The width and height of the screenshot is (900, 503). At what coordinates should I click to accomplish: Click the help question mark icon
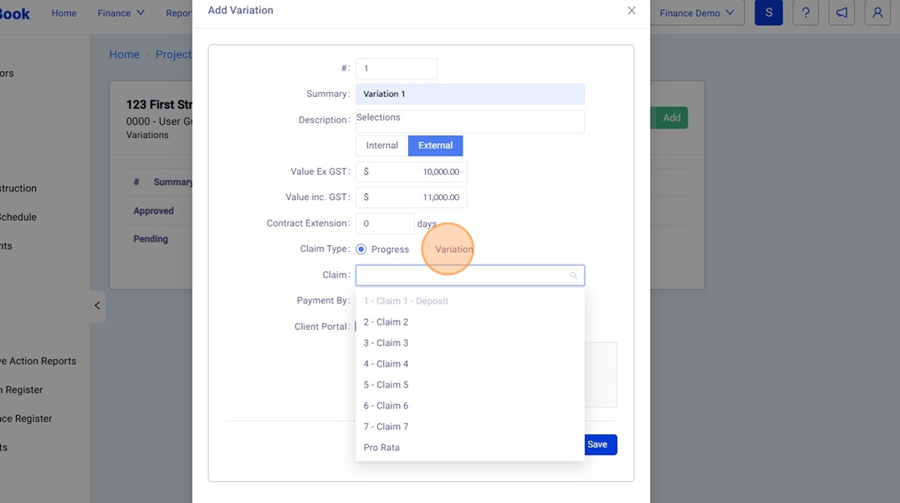[805, 13]
